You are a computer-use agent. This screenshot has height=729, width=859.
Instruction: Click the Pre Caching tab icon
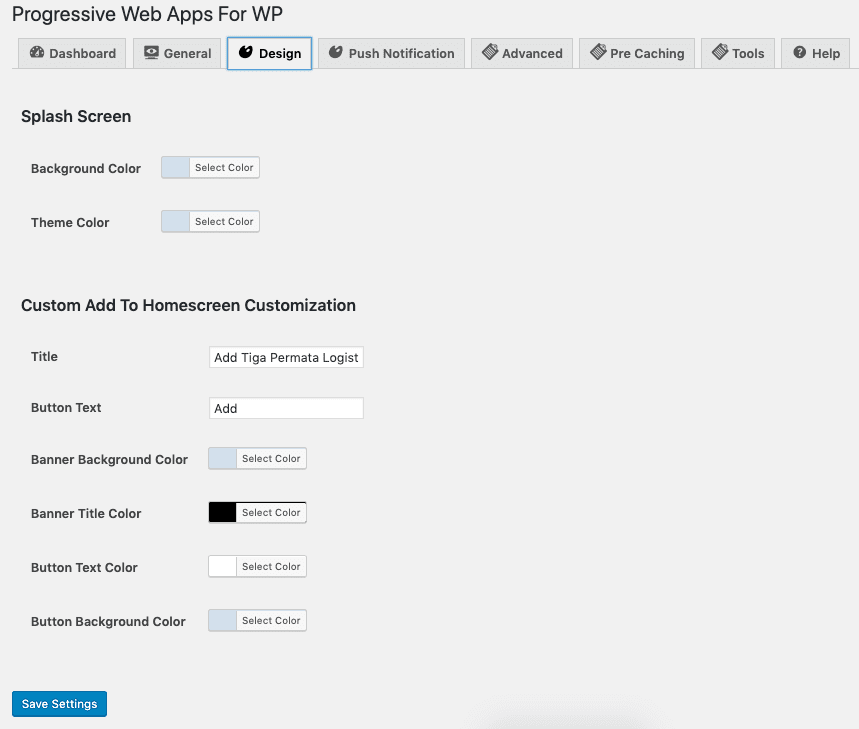point(598,53)
